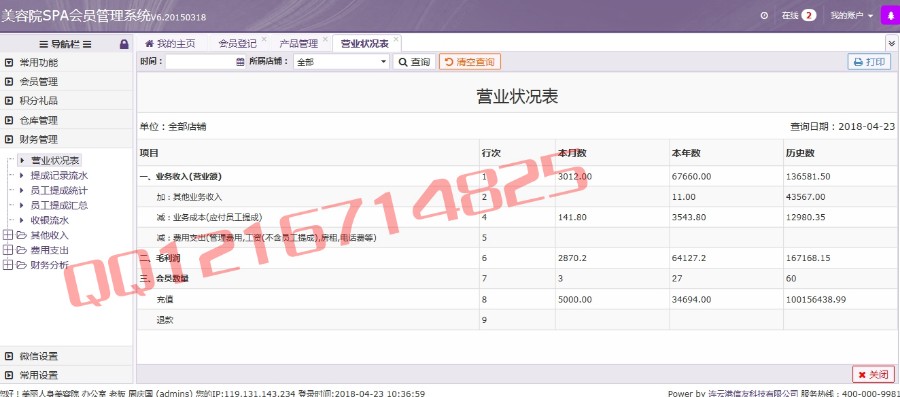The image size is (900, 397).
Task: Click the purple notification bell icon
Action: [890, 15]
